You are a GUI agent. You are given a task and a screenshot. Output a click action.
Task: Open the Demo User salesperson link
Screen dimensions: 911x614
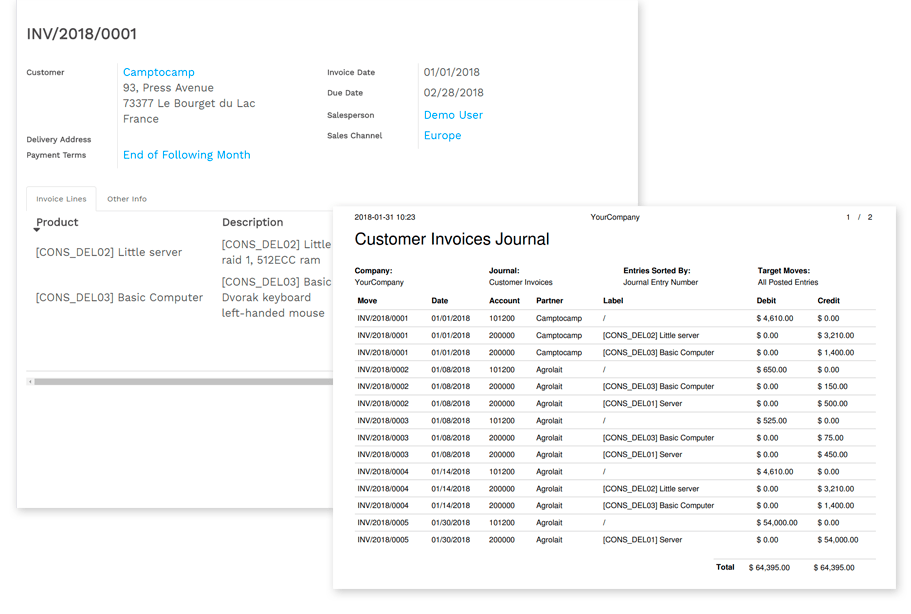453,115
